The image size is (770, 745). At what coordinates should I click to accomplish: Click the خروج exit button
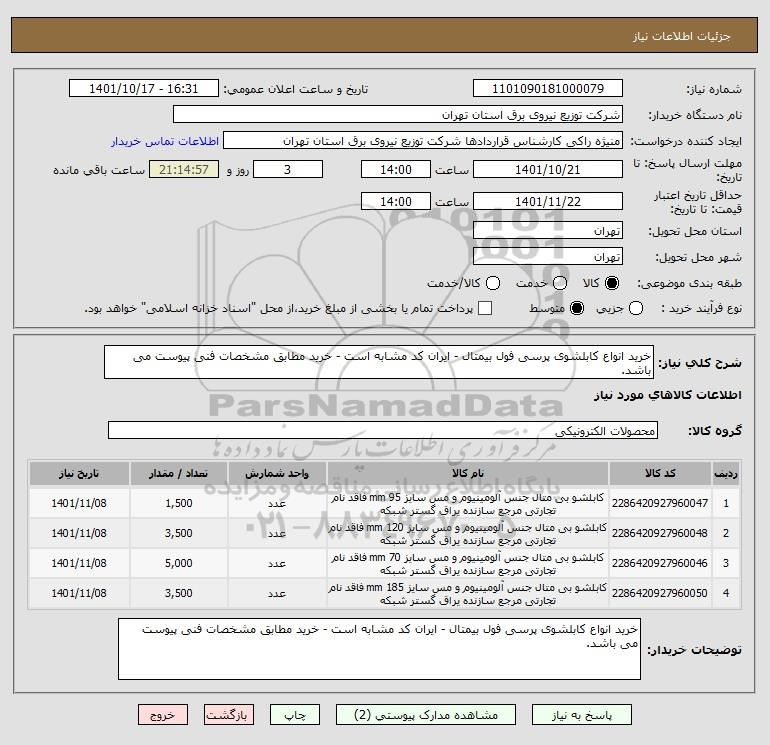163,715
